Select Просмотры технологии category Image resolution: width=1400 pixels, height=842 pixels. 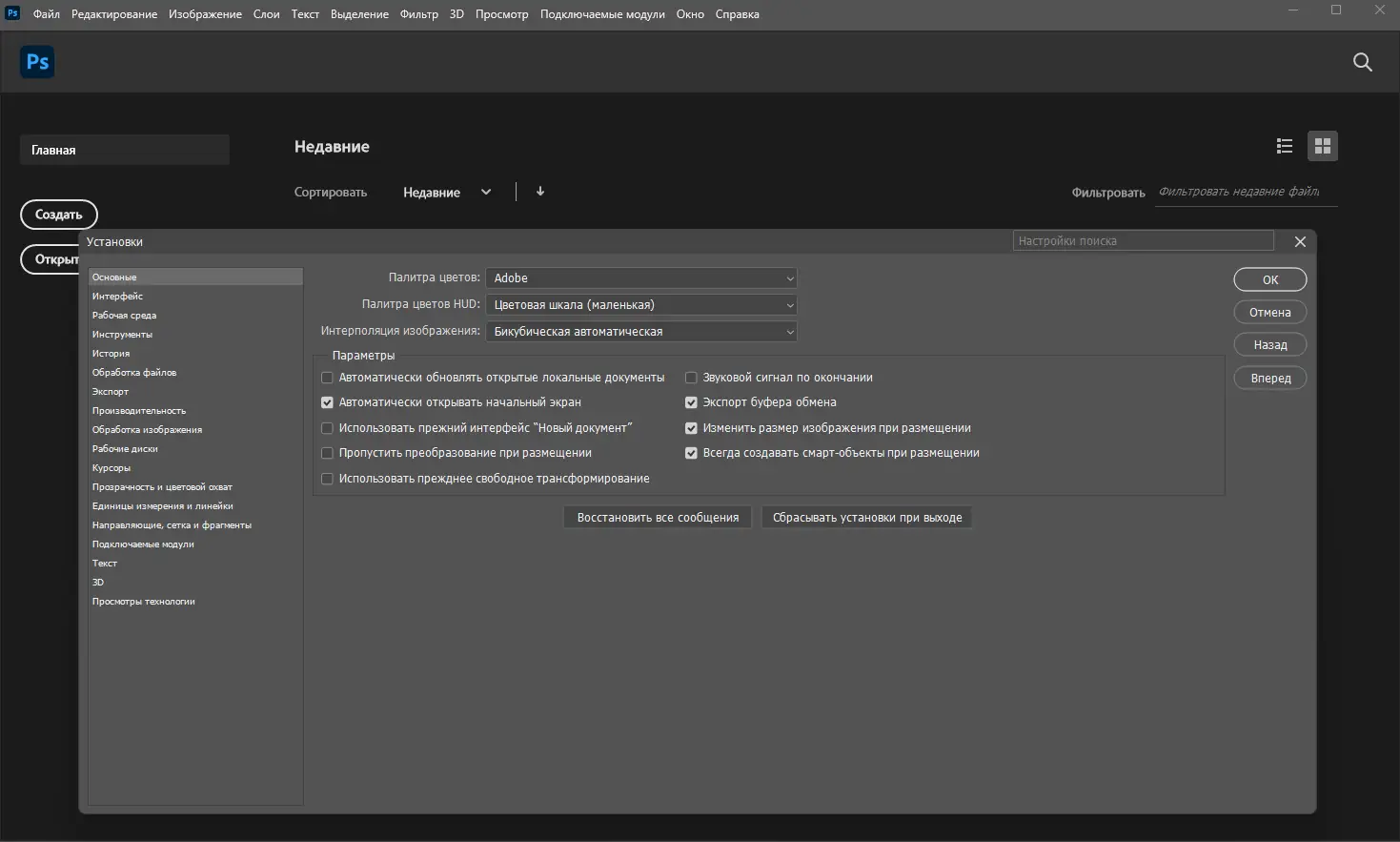(x=195, y=602)
